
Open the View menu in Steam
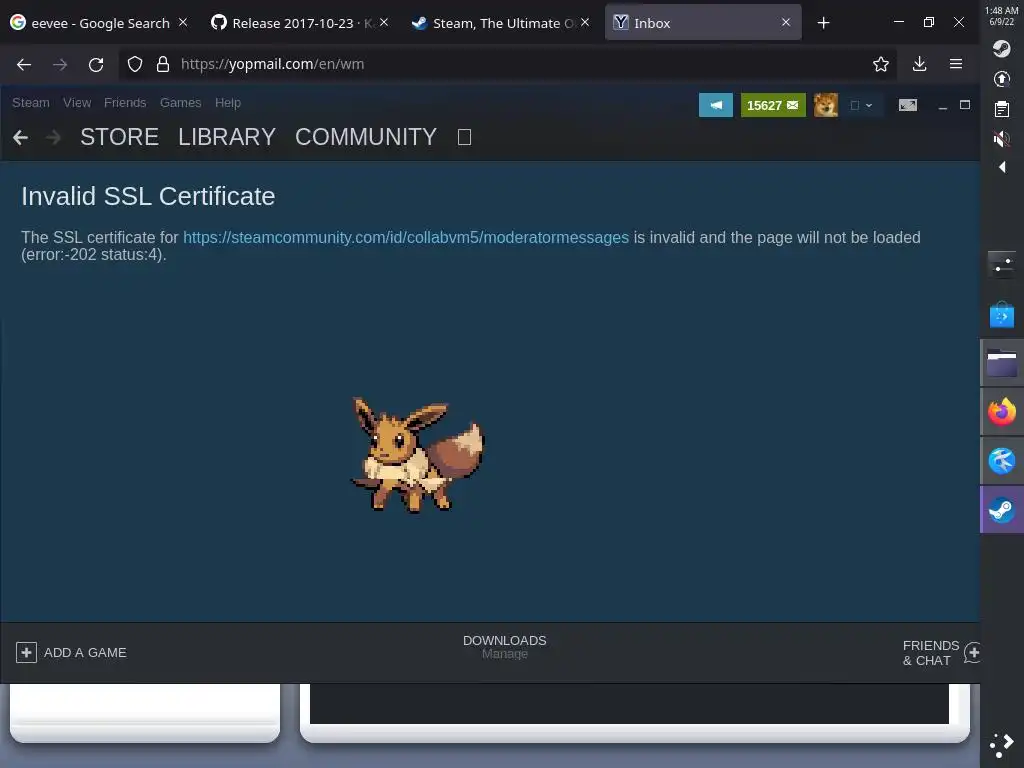click(x=77, y=103)
